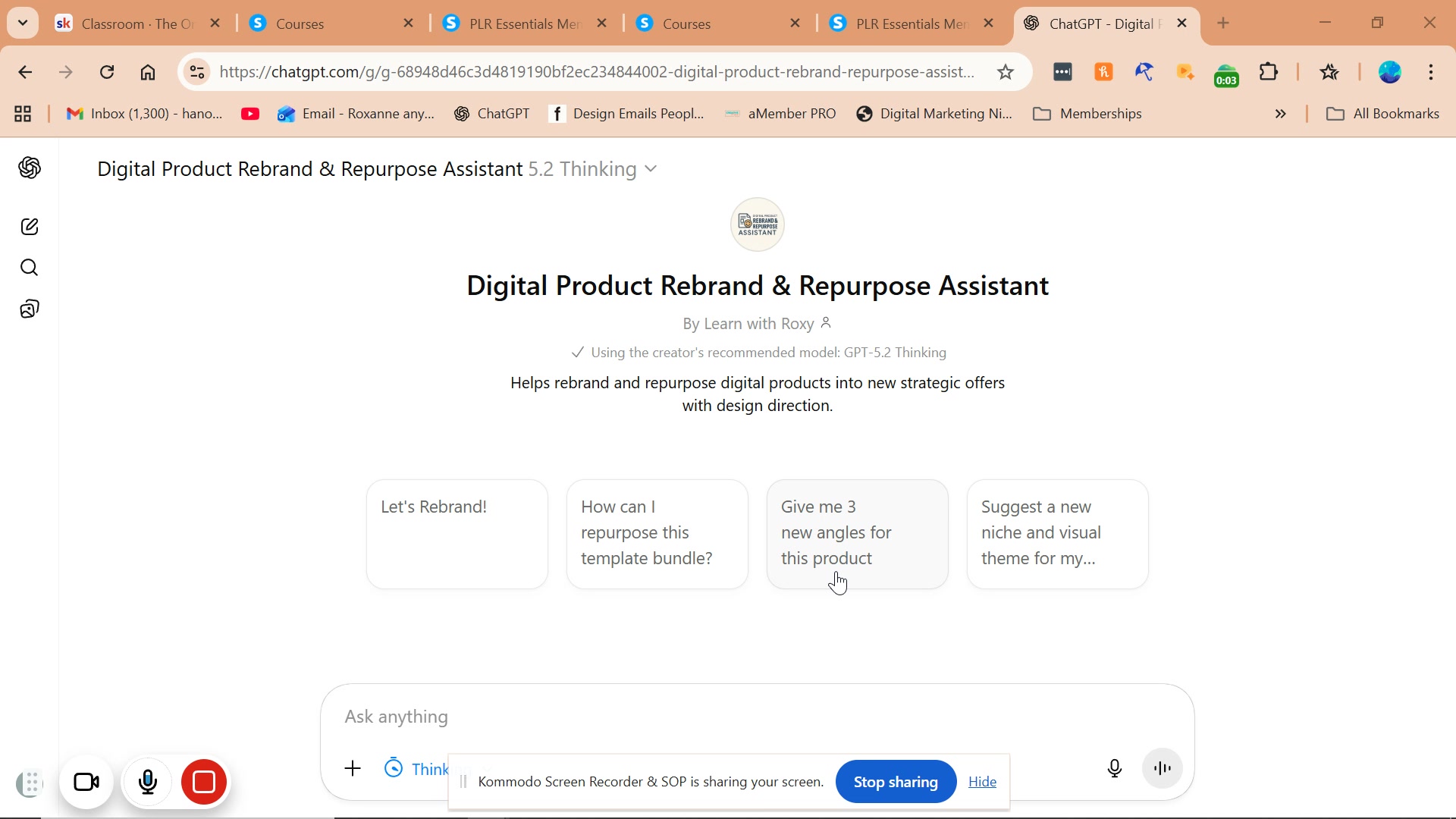Open the yellow chat extension icon
This screenshot has width=1456, height=819.
point(1186,72)
